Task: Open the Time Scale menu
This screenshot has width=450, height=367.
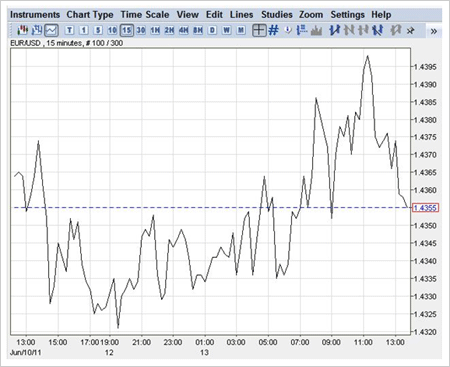Action: (145, 15)
